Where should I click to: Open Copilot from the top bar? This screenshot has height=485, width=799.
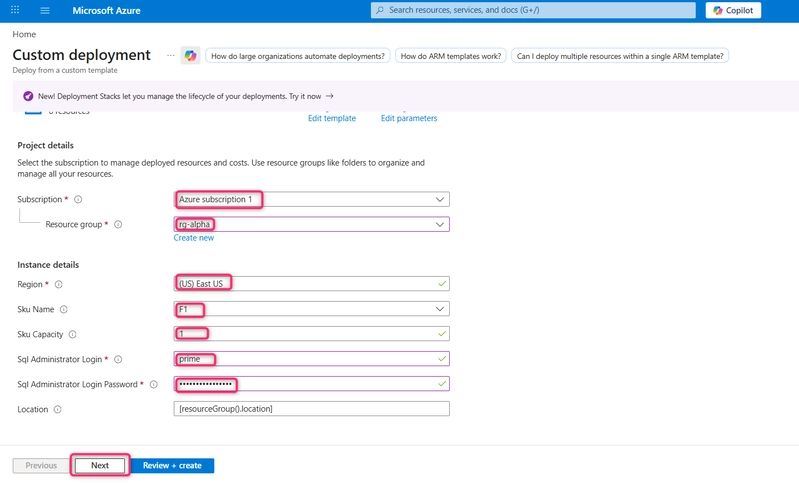(733, 10)
